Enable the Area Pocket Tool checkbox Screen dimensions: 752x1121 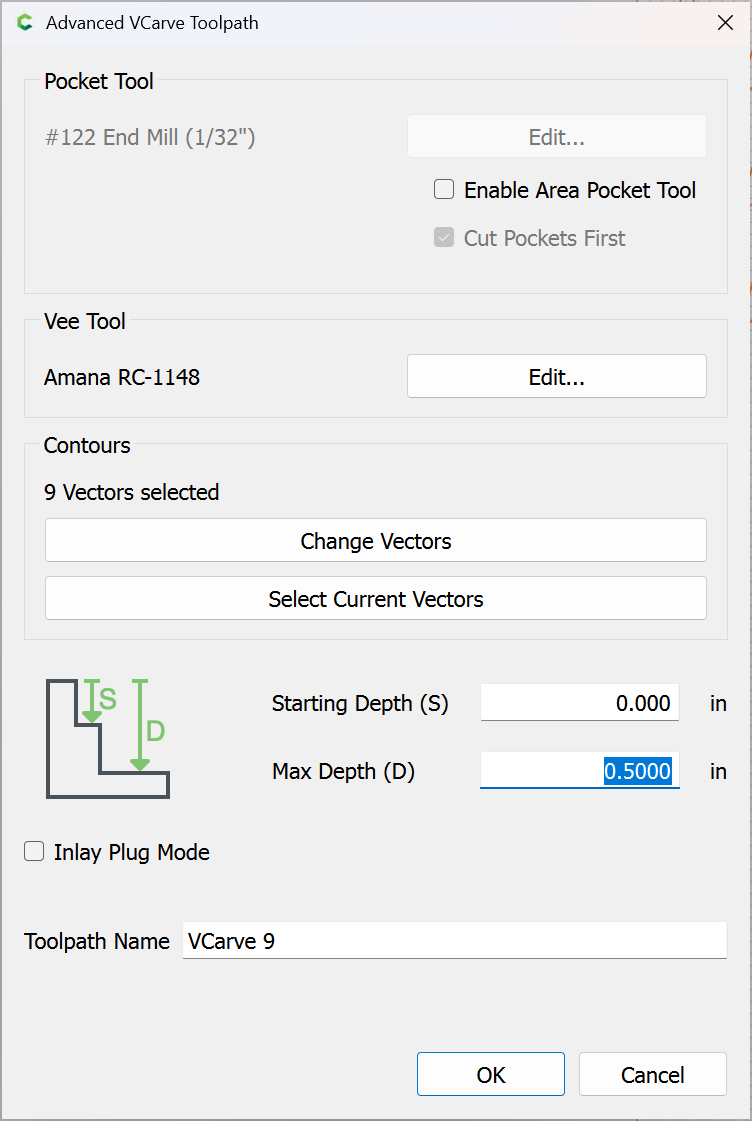(444, 190)
